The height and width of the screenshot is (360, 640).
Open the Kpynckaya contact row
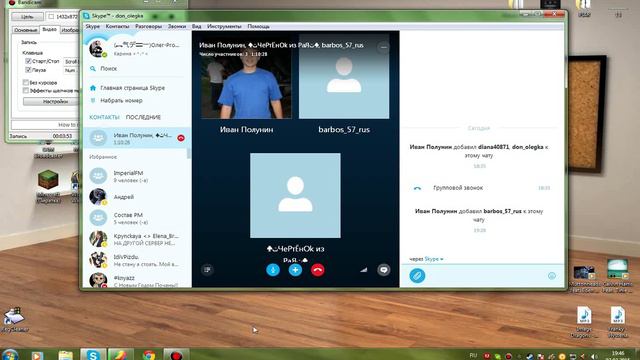[x=136, y=239]
